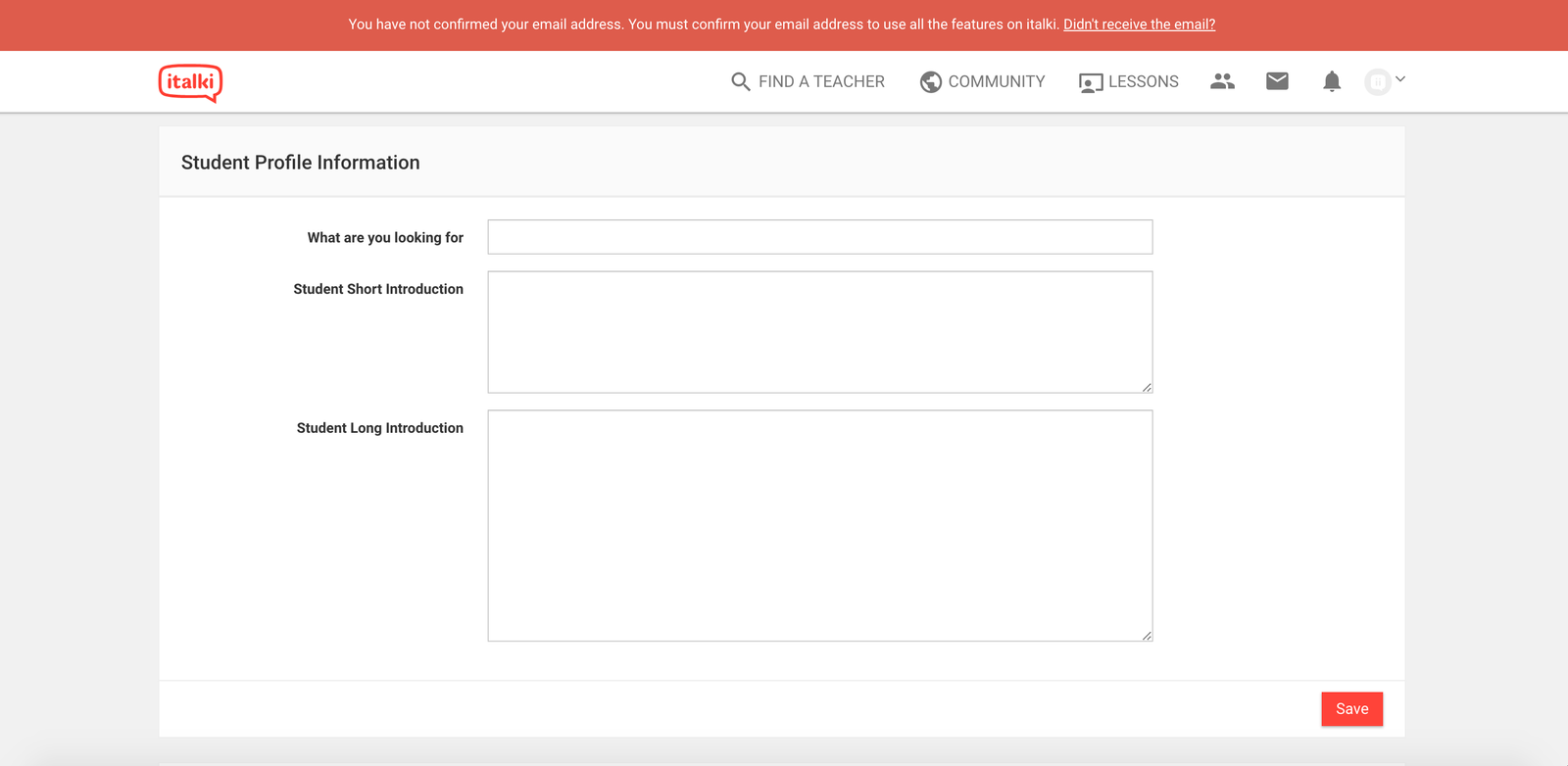The image size is (1568, 766).
Task: Click "Didn't receive the email?" link
Action: click(1139, 24)
